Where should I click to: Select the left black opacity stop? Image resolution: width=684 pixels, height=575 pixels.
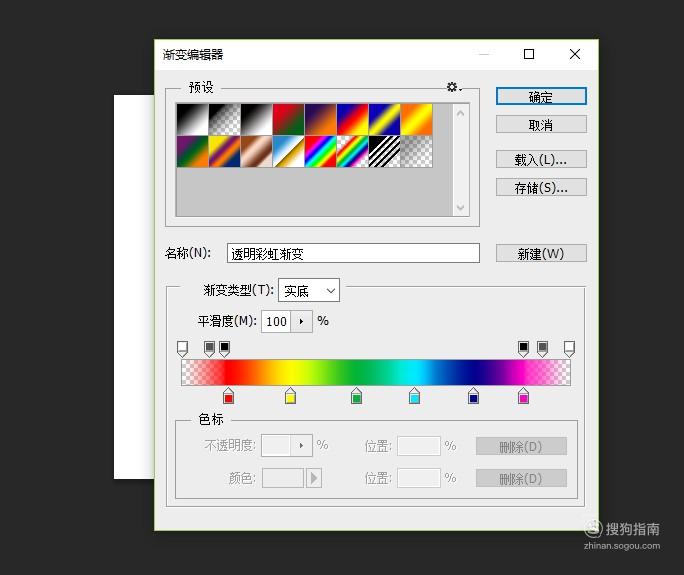224,349
